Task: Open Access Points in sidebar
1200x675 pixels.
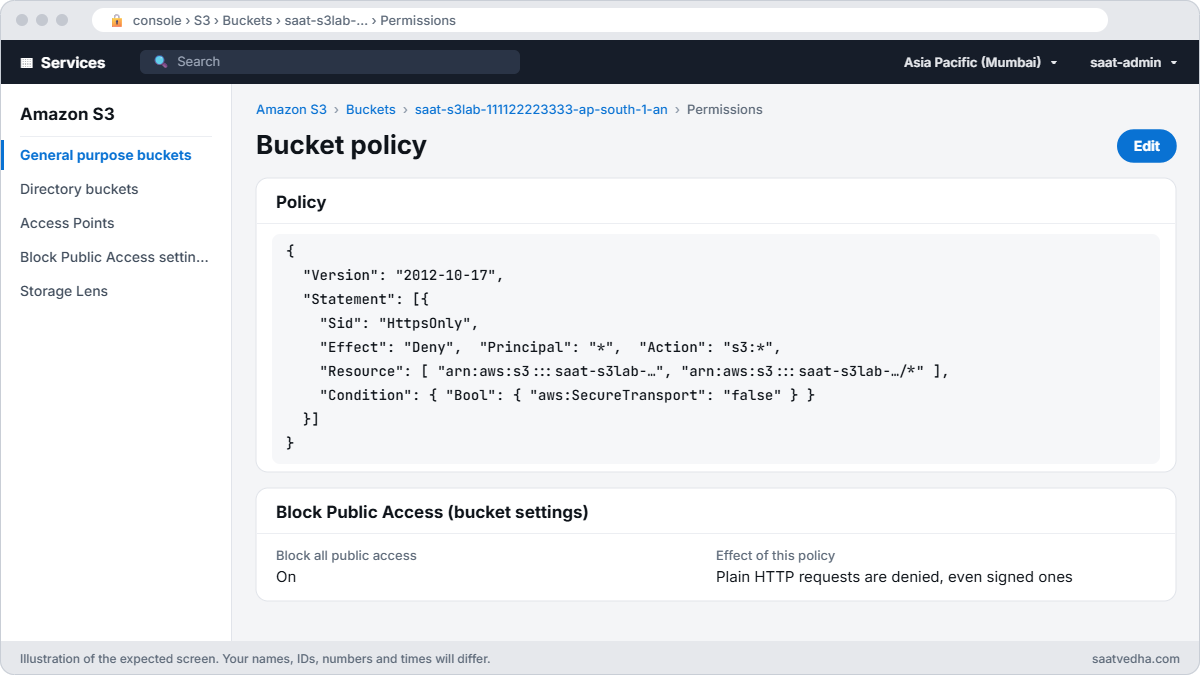Action: click(67, 223)
